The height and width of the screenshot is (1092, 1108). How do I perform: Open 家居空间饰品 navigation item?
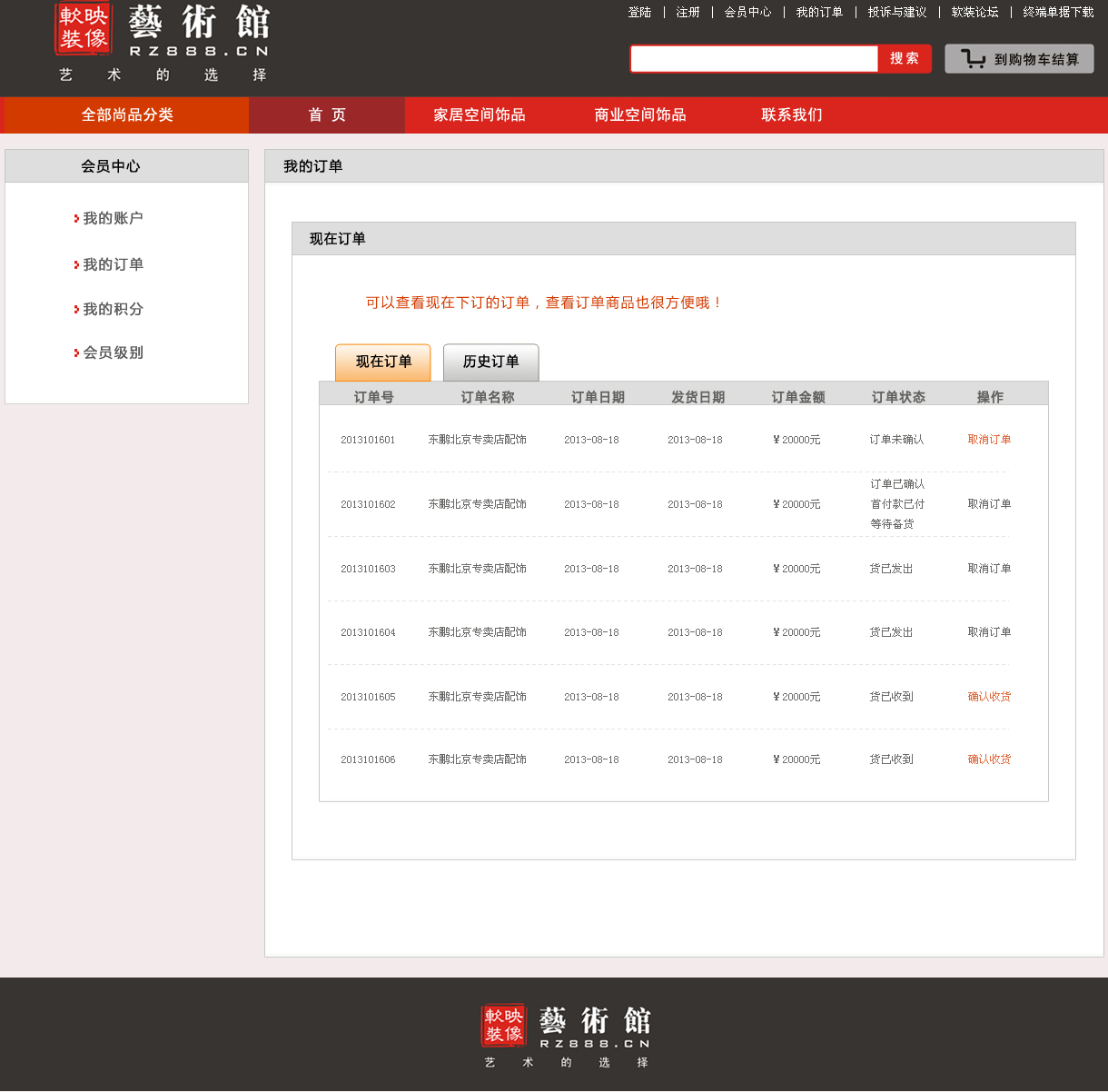[480, 115]
